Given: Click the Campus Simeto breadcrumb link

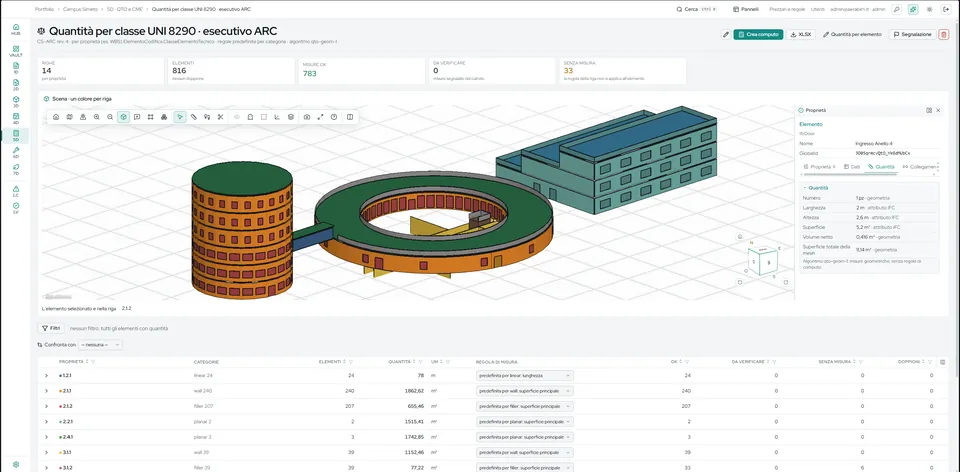Looking at the screenshot, I should coord(80,9).
